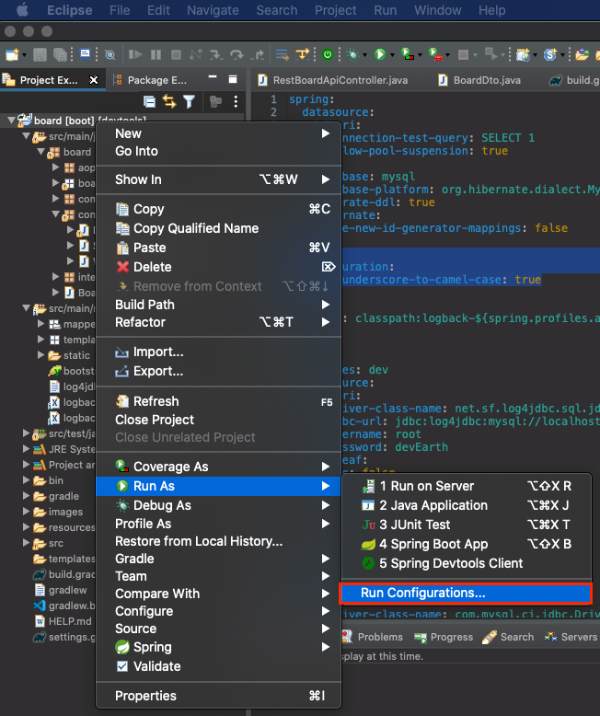600x716 pixels.
Task: Switch to RestBoardApiController.java editor tab
Action: pyautogui.click(x=333, y=80)
